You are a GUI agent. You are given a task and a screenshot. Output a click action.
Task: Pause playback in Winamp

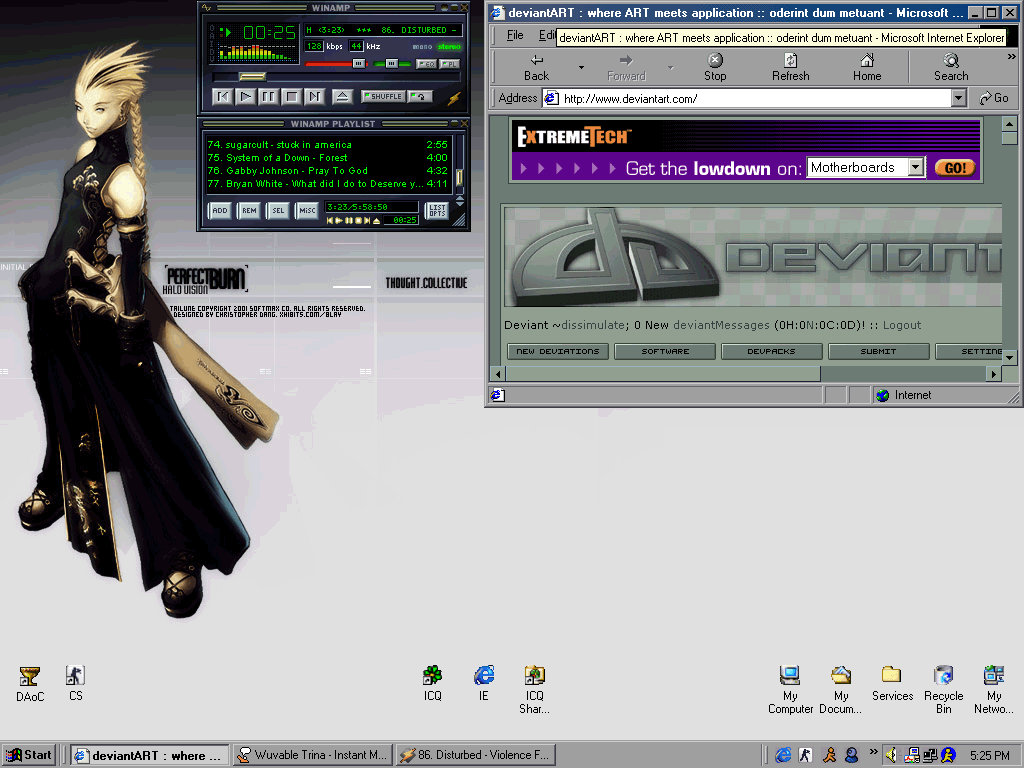268,97
